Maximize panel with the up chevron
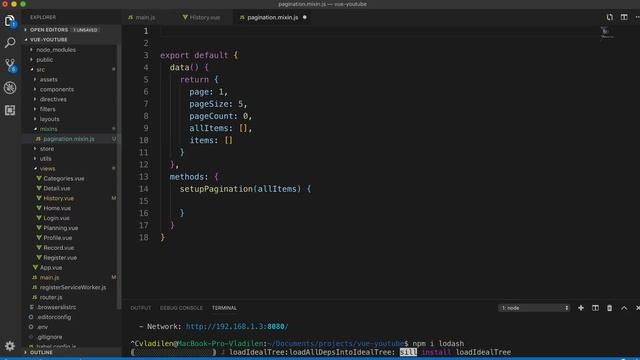 tap(624, 308)
